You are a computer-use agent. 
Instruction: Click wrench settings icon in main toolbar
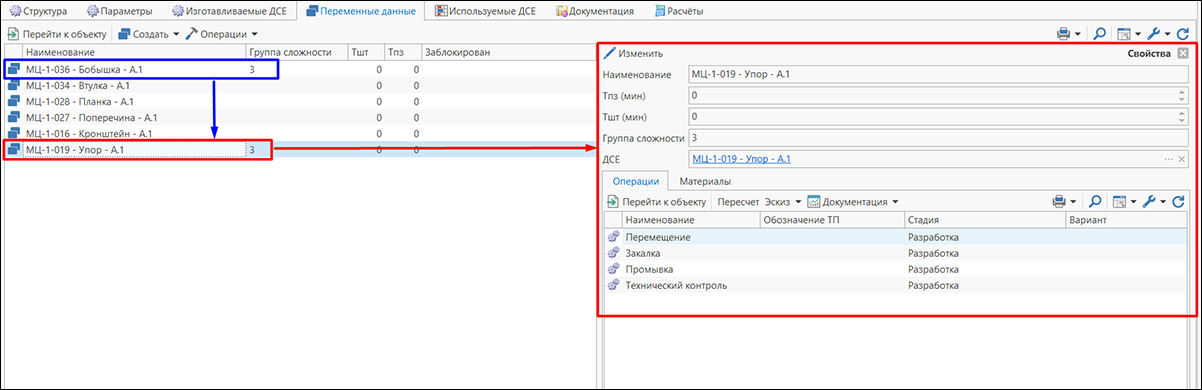(1155, 34)
